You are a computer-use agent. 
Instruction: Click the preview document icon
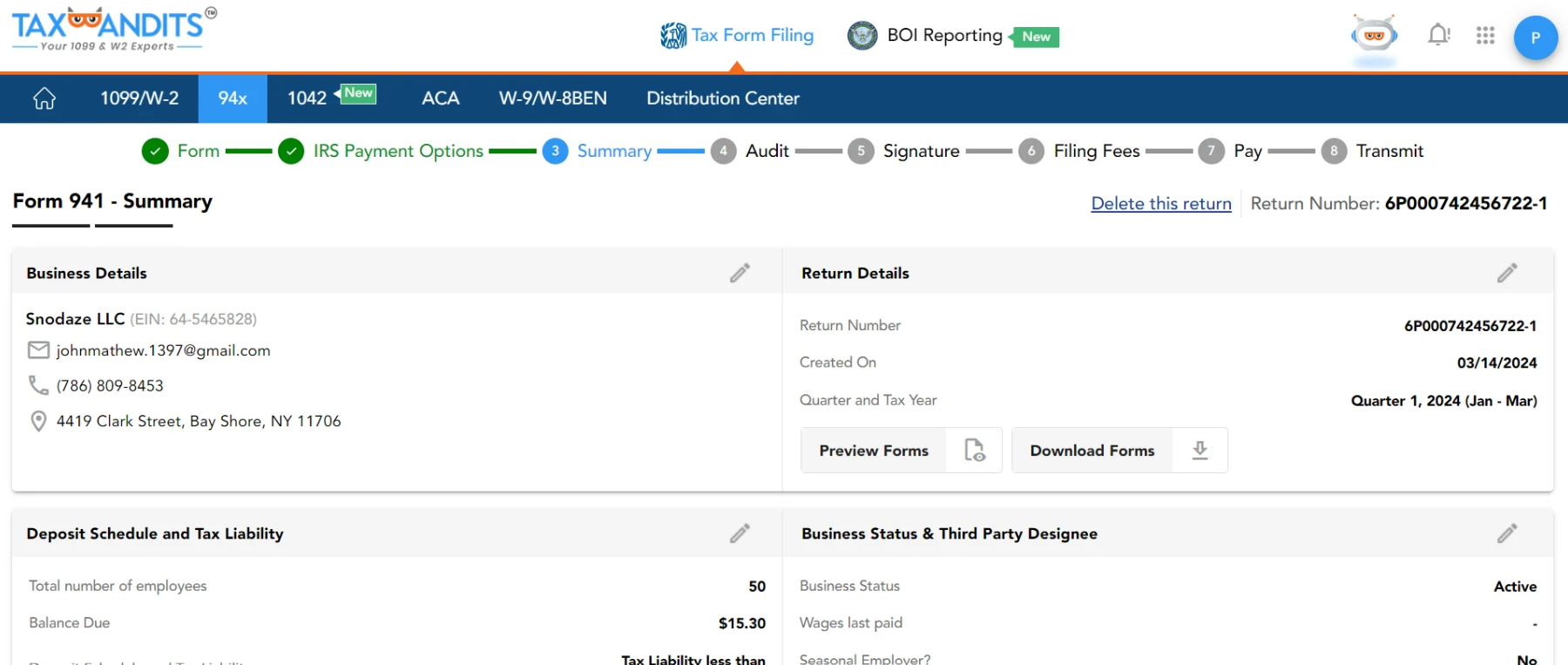975,451
